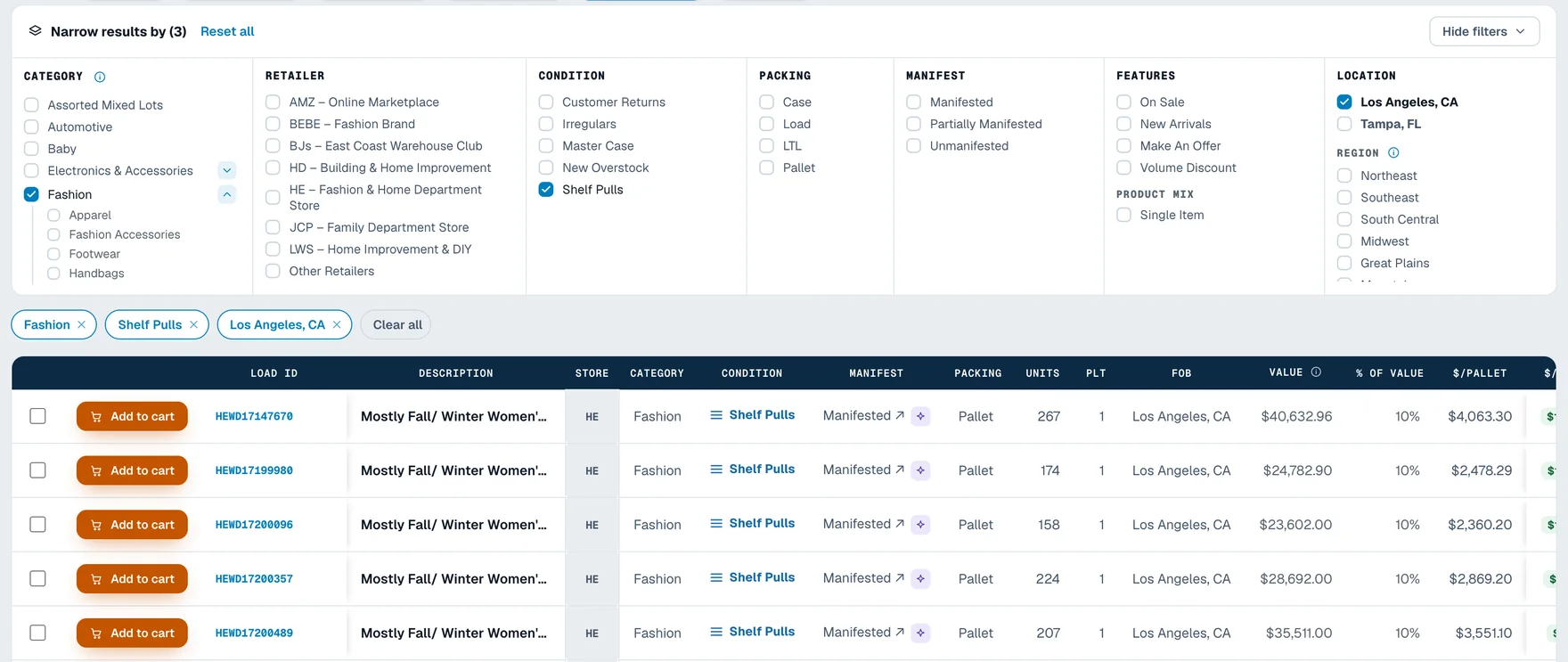Open manifest arrow for load HEWD17199980
The height and width of the screenshot is (662, 1568).
900,470
